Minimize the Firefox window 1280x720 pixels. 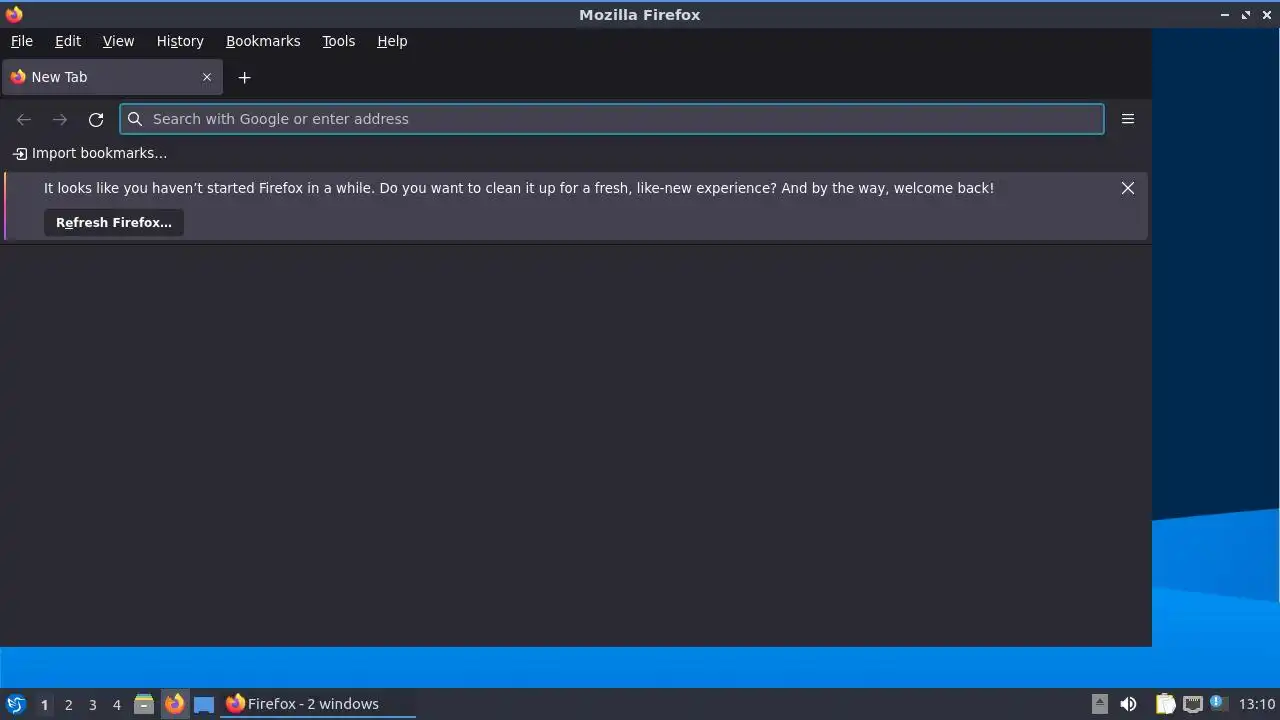point(1225,15)
